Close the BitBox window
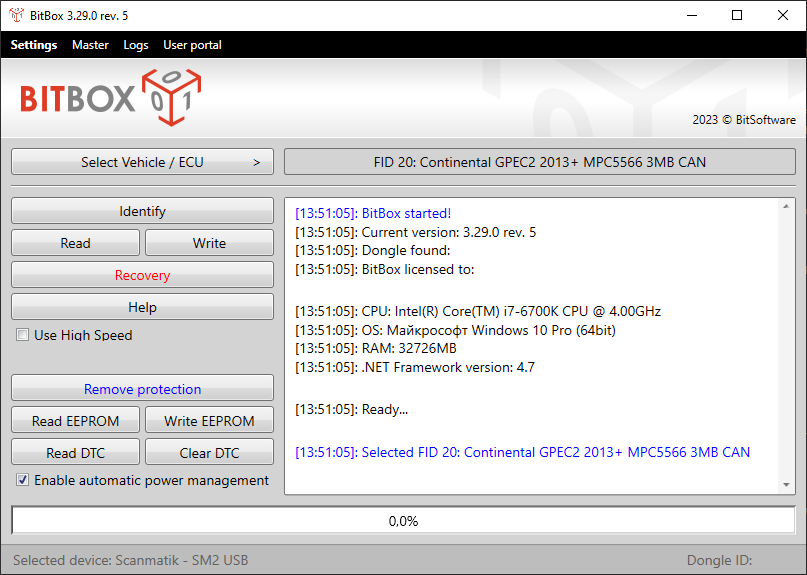 pos(783,15)
